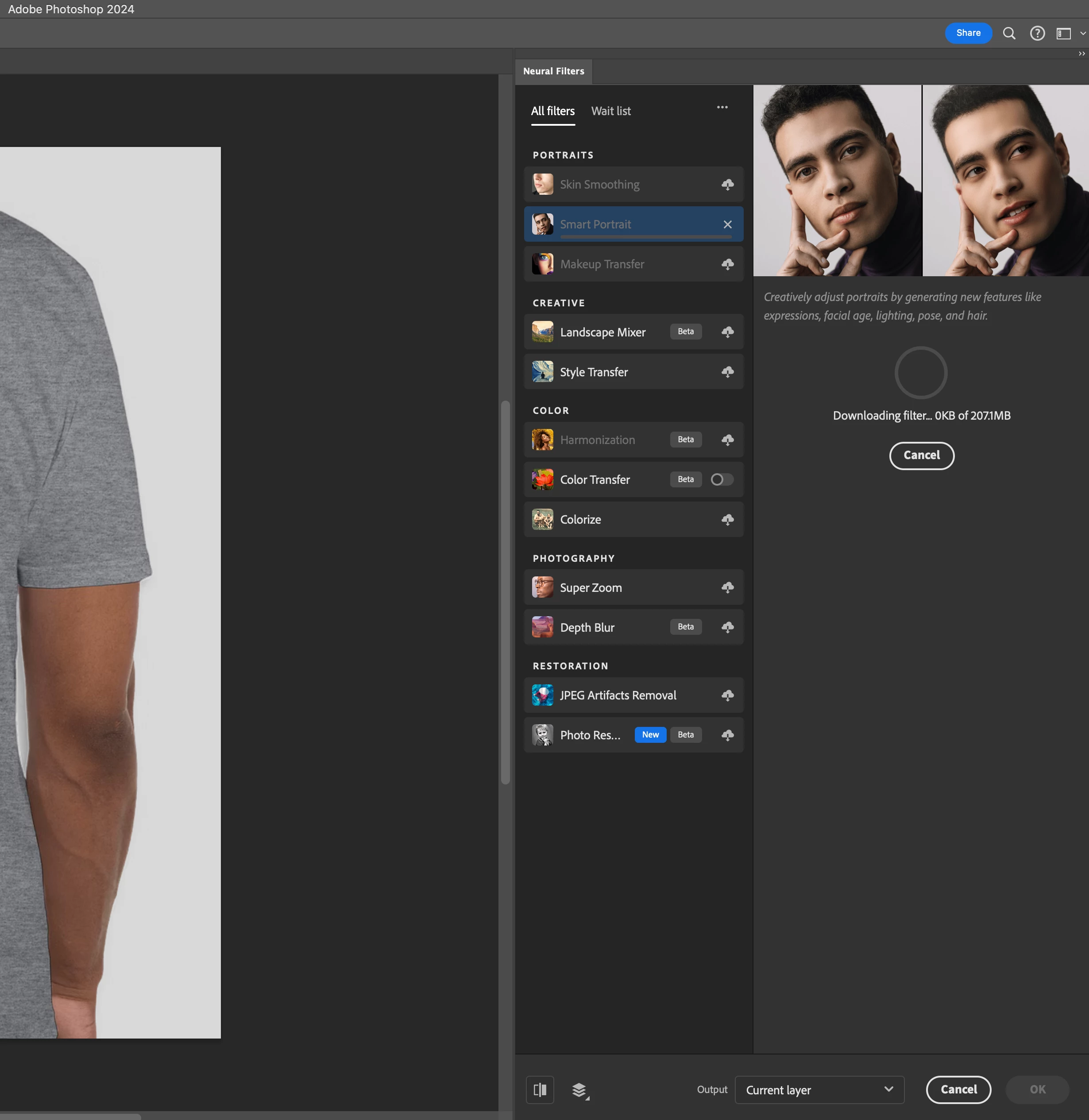Cancel Smart Portrait download with X
Viewport: 1089px width, 1120px height.
tap(727, 224)
